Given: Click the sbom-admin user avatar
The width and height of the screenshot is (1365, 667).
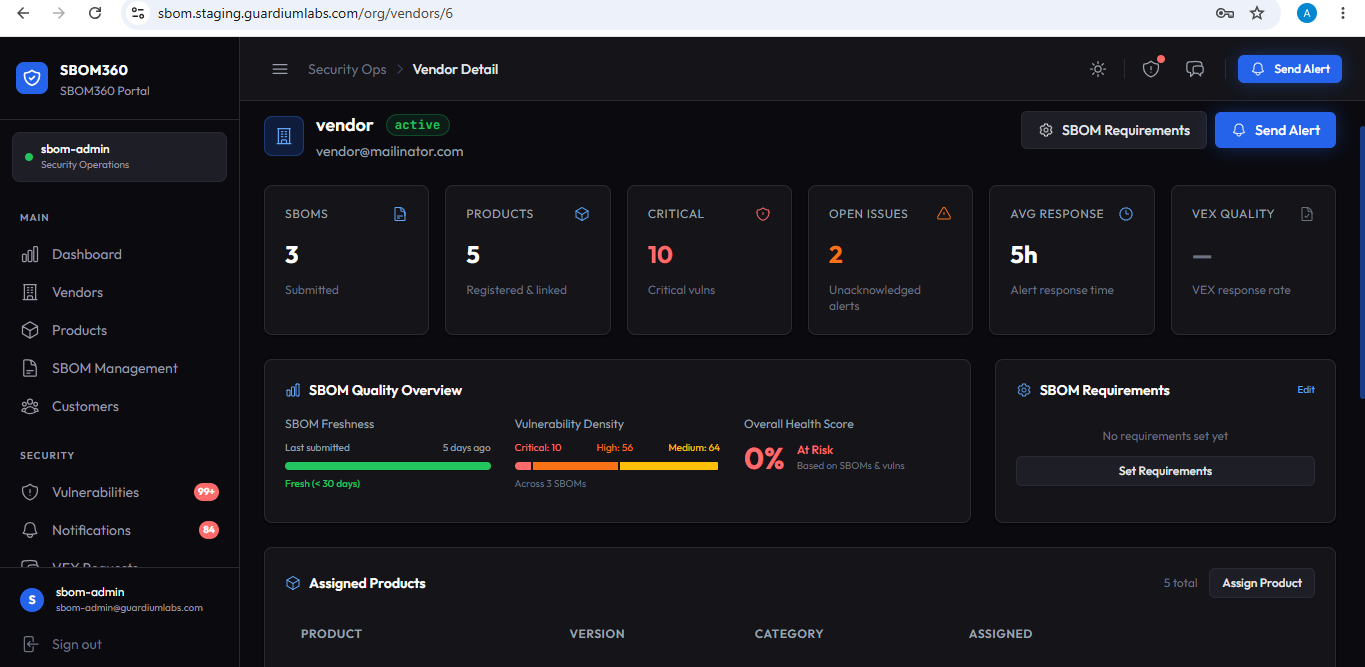Looking at the screenshot, I should (33, 600).
